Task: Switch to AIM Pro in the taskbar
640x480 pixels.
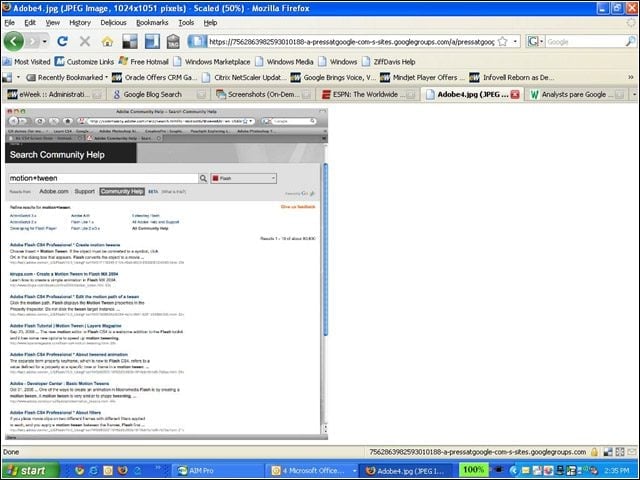Action: click(216, 471)
